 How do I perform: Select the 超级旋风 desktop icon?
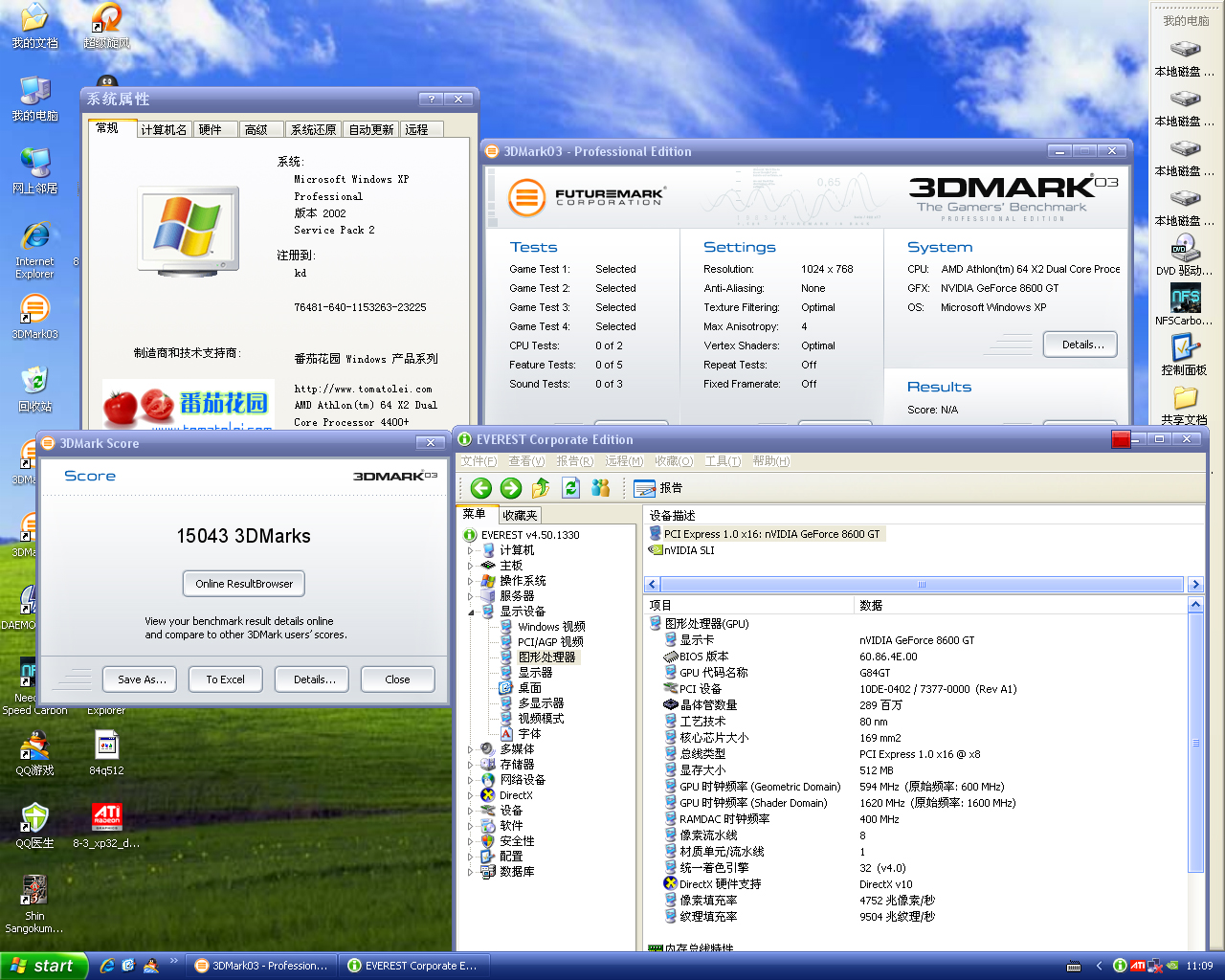[x=106, y=26]
